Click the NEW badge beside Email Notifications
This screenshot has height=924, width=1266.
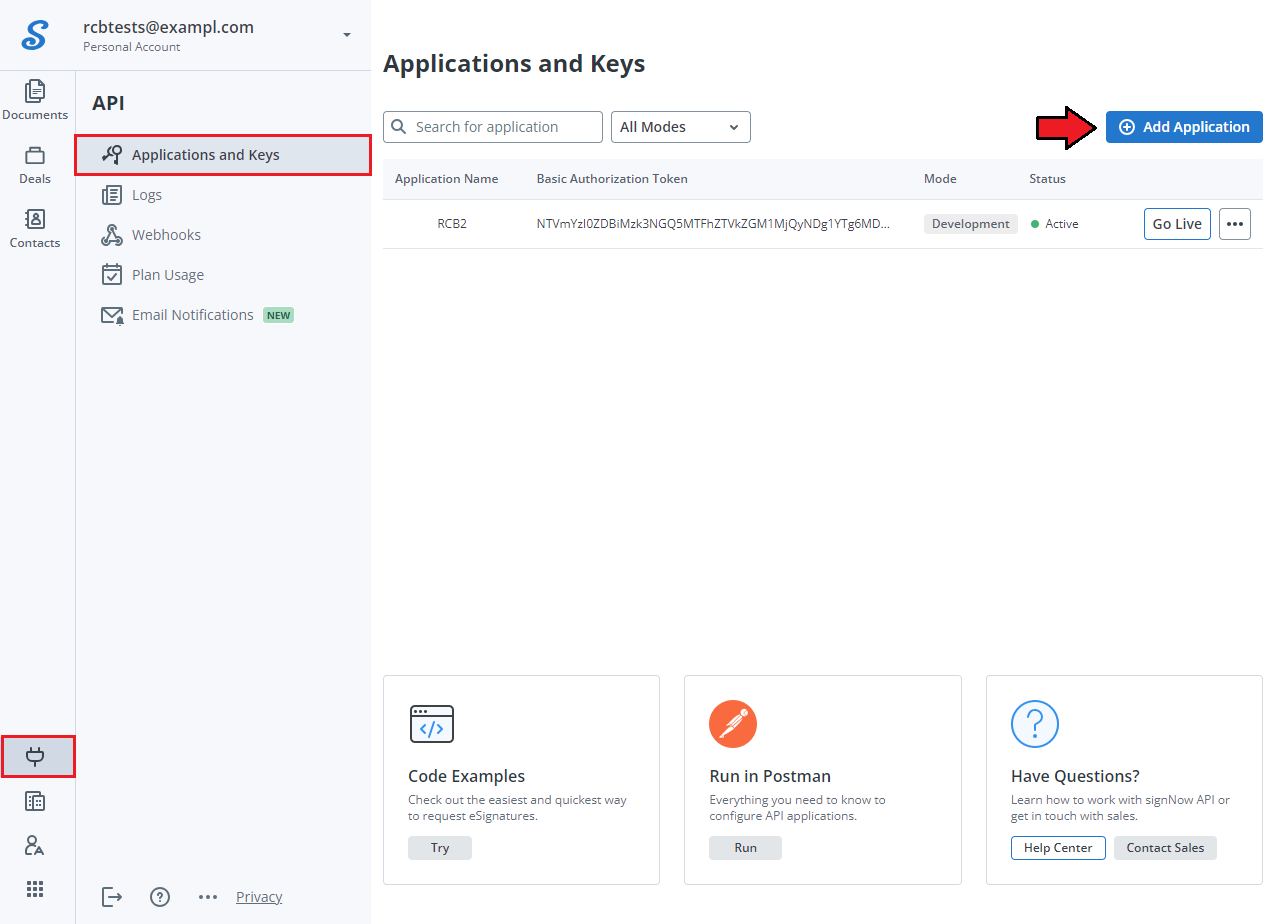click(278, 315)
